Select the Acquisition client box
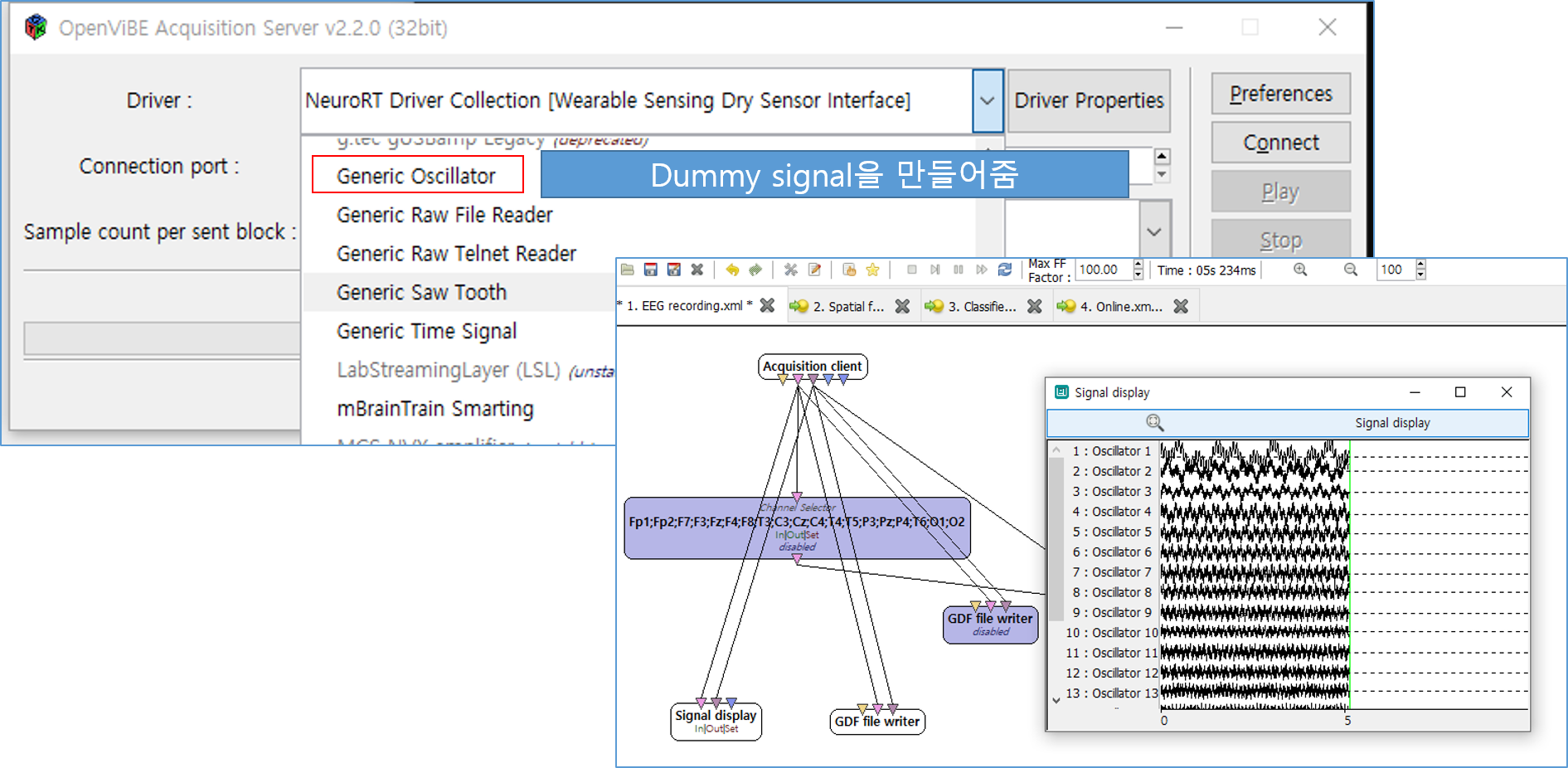 [x=813, y=367]
